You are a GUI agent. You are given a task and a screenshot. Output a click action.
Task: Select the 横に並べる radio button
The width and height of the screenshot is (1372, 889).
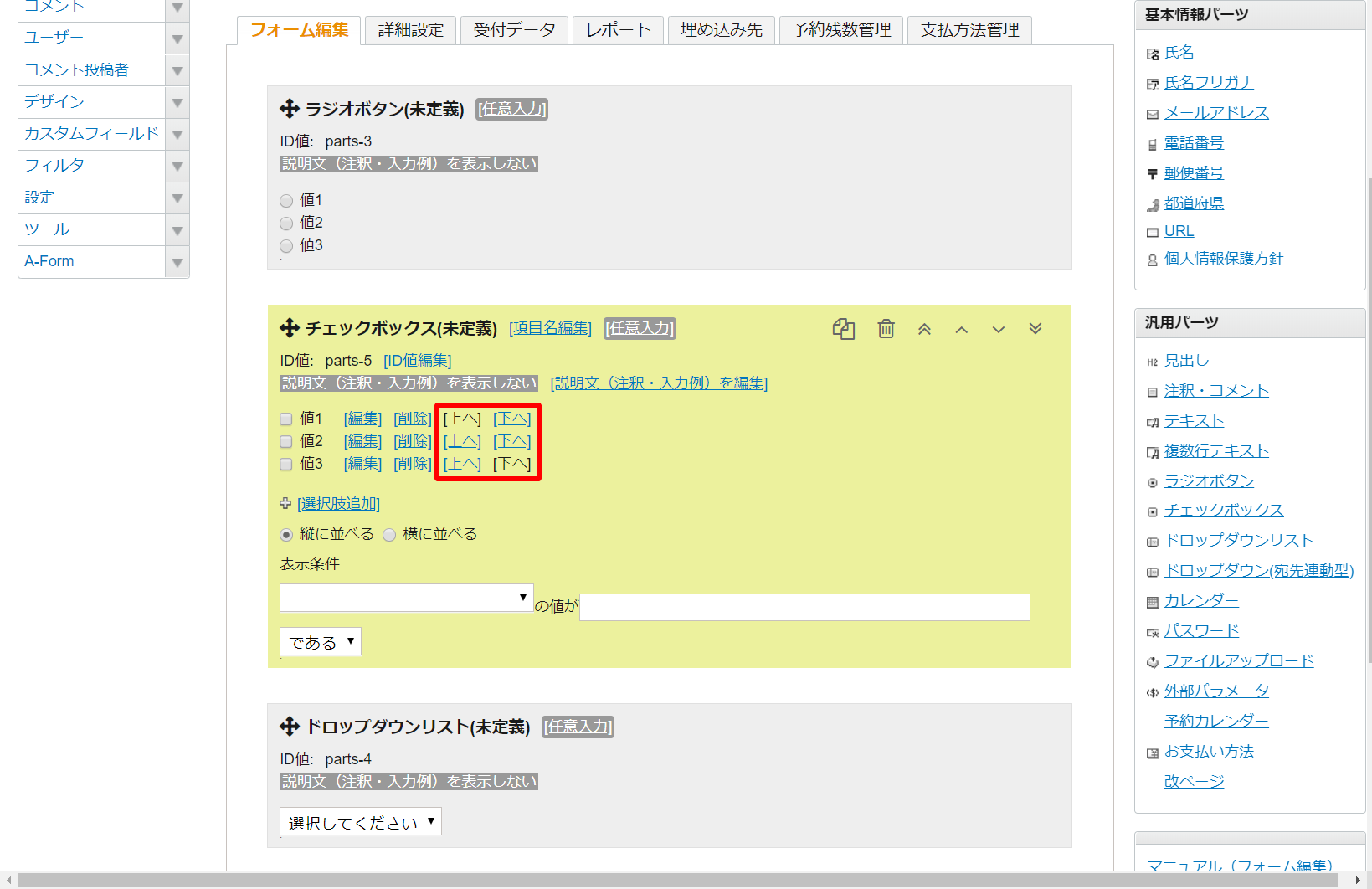pos(389,535)
